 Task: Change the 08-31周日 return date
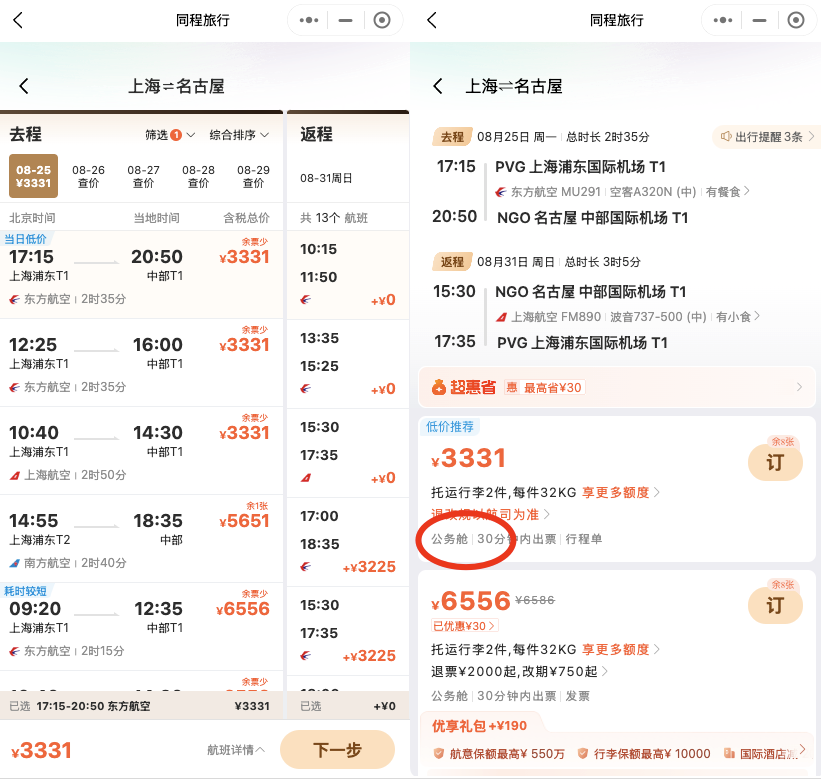[326, 179]
